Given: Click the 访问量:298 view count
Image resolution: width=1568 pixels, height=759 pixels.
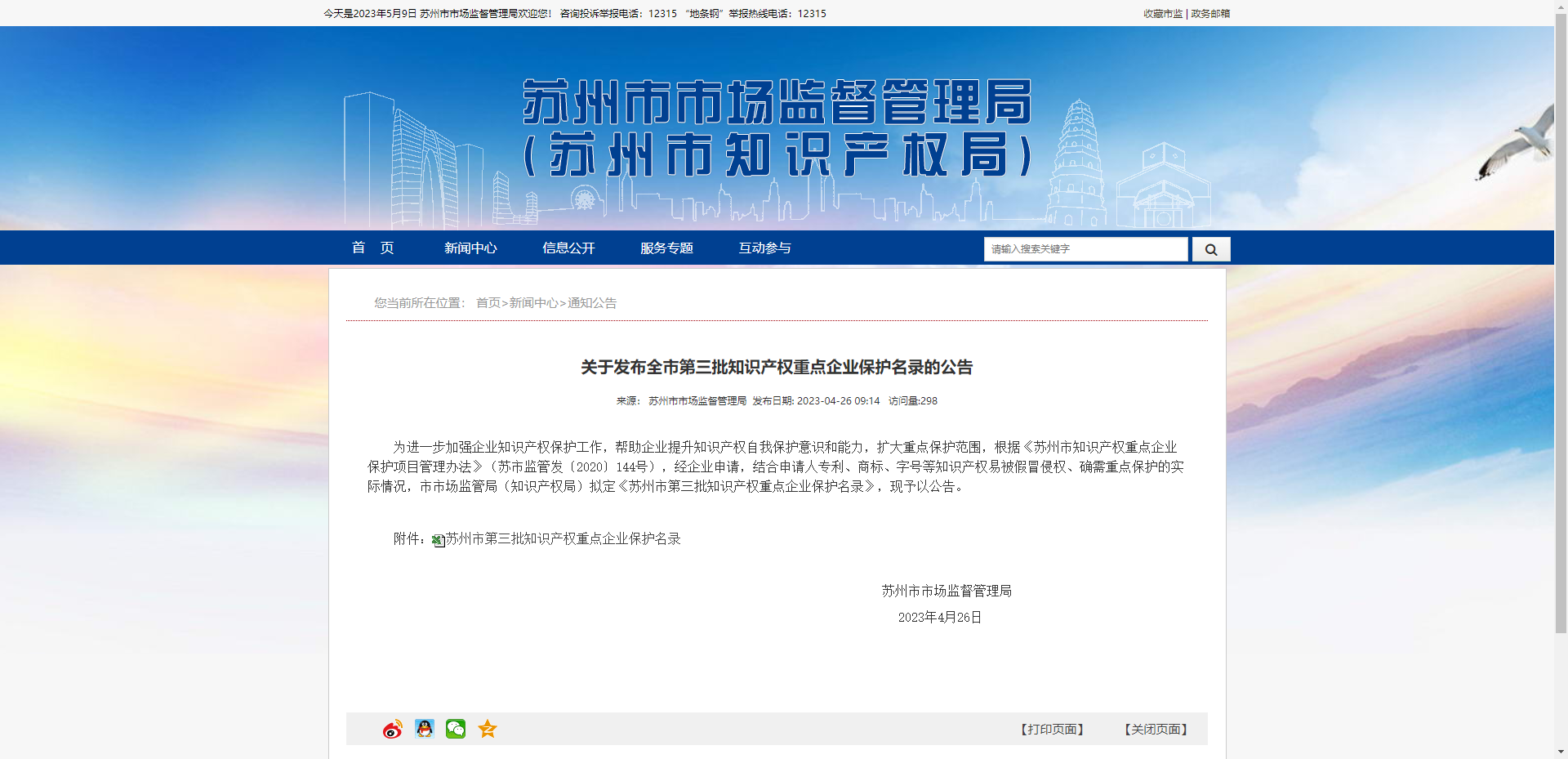Looking at the screenshot, I should (913, 401).
